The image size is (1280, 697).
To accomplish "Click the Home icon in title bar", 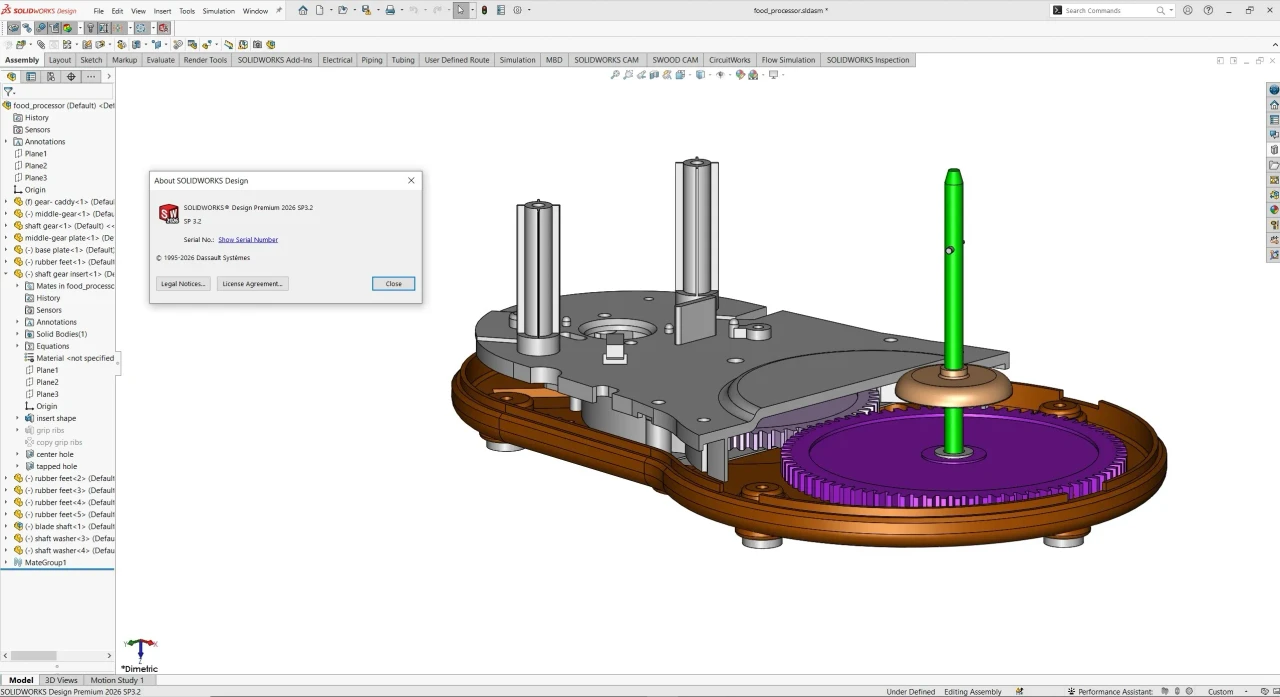I will coord(303,10).
